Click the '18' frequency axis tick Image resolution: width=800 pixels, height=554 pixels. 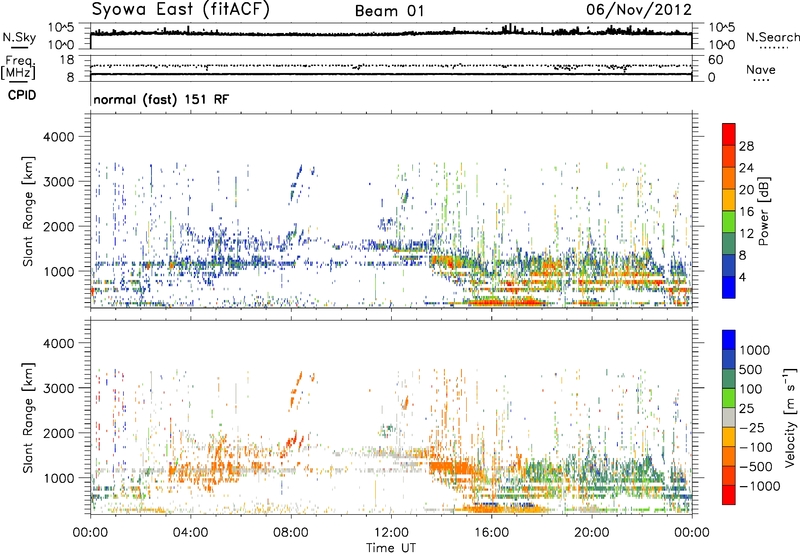tap(67, 60)
